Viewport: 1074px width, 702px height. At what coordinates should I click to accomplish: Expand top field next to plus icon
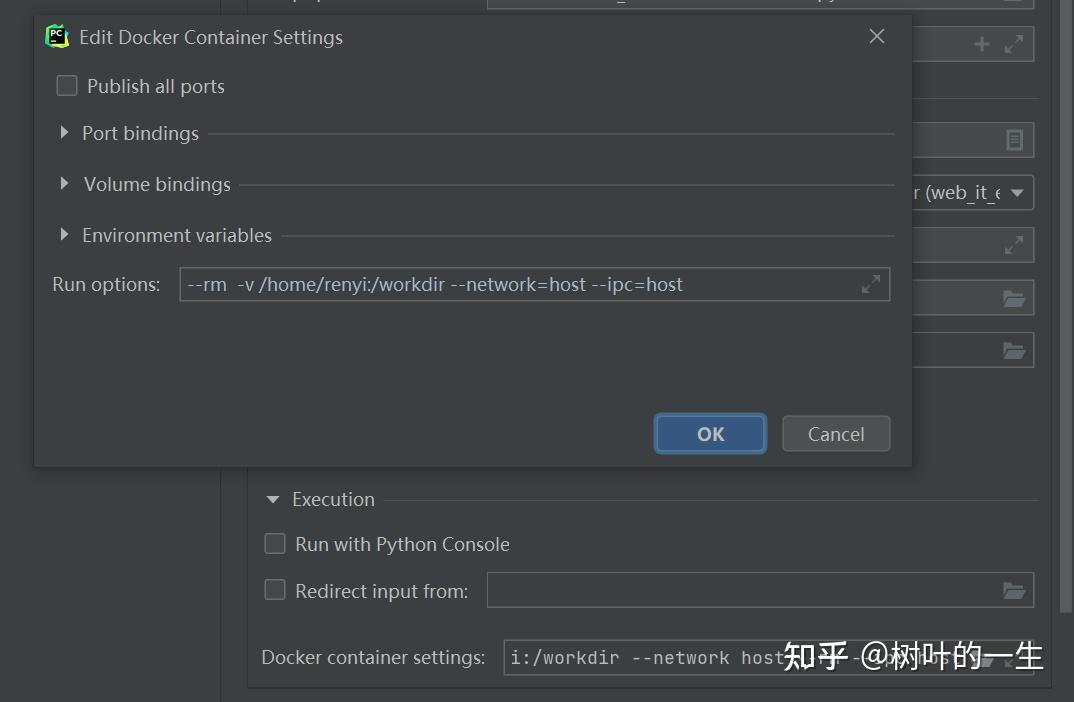point(1014,44)
